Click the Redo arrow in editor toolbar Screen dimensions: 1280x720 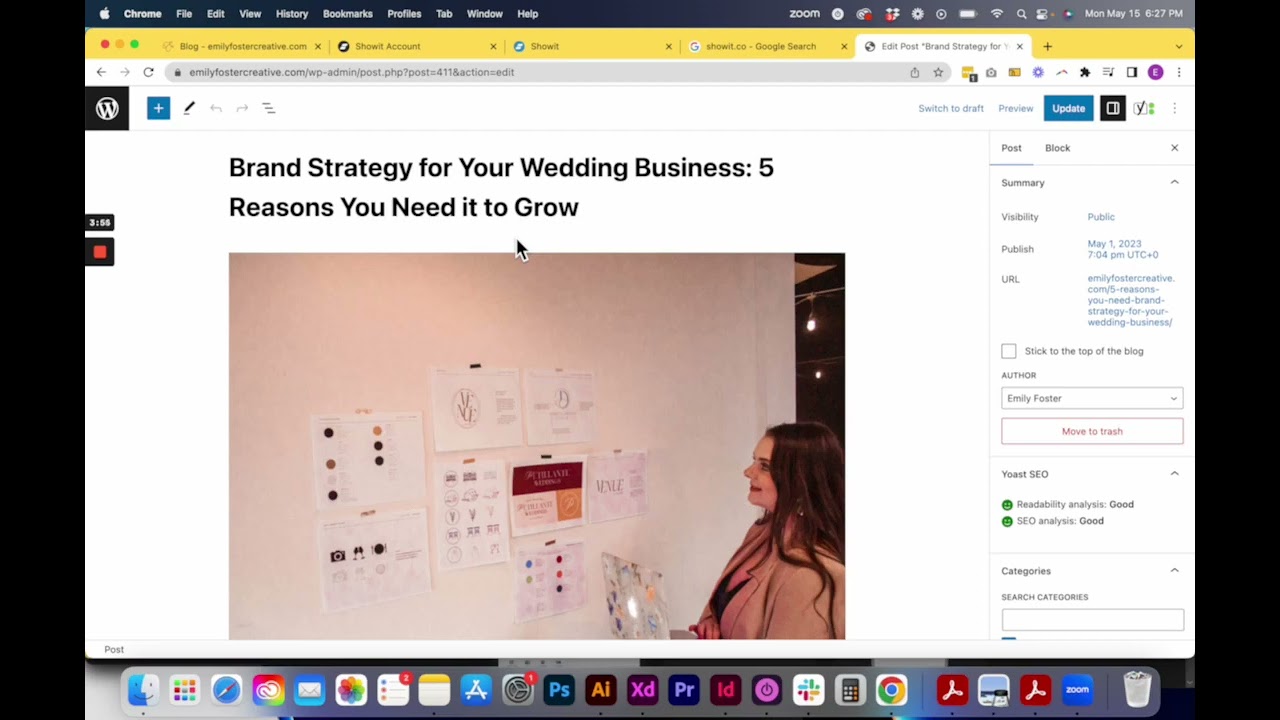point(242,108)
